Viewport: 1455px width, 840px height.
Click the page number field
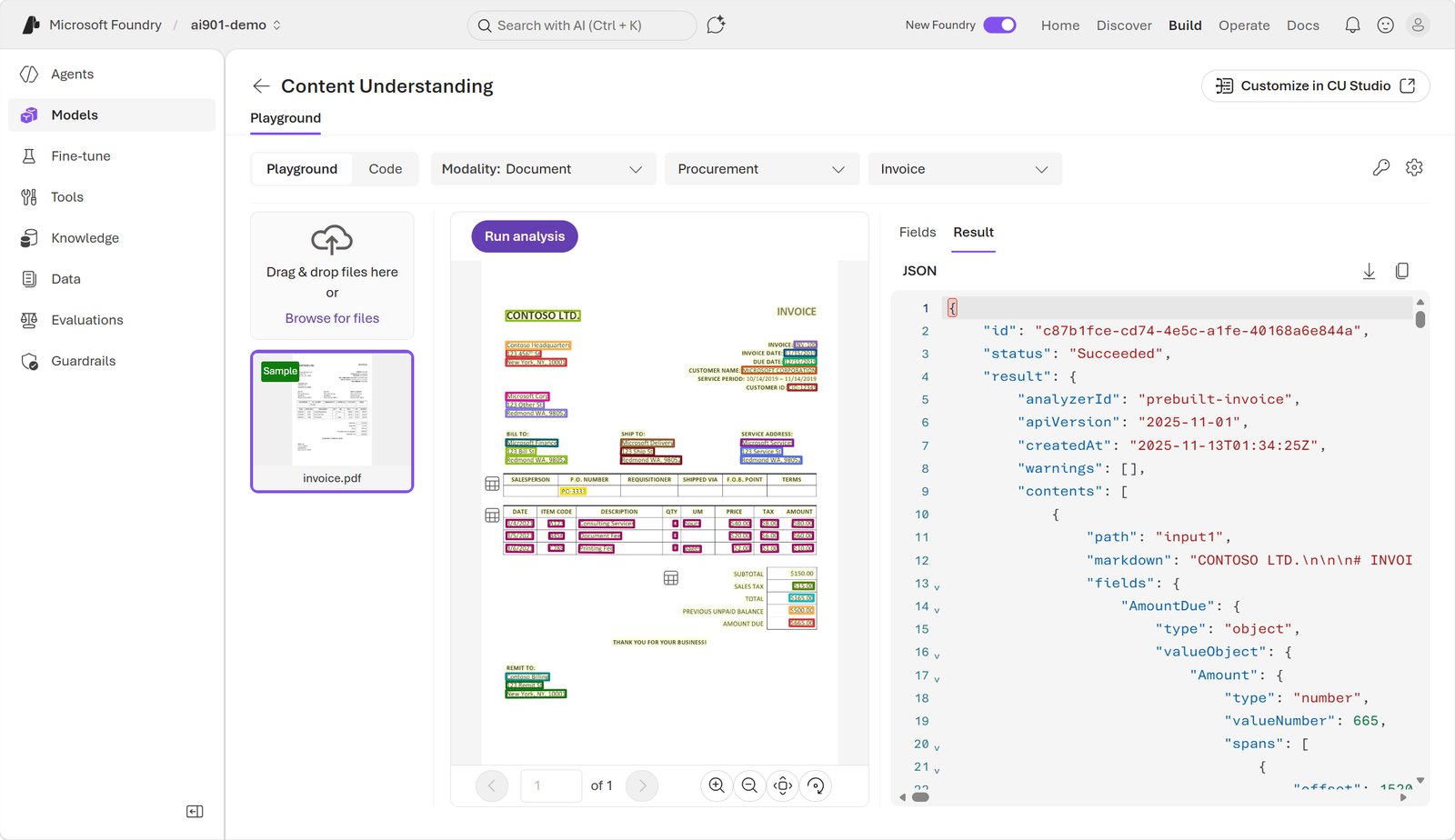[551, 785]
